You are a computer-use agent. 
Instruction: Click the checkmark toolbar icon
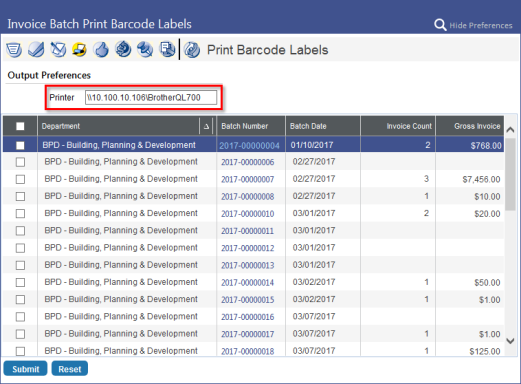(36, 50)
